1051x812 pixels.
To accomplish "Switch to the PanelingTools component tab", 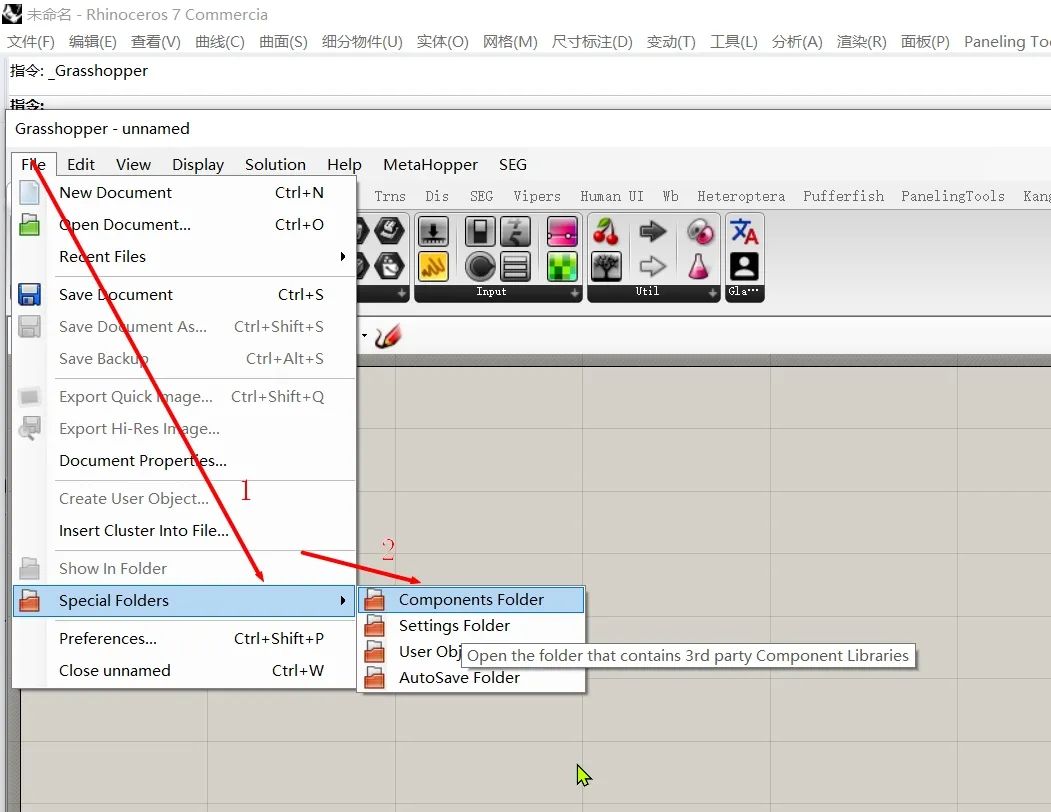I will coord(952,196).
